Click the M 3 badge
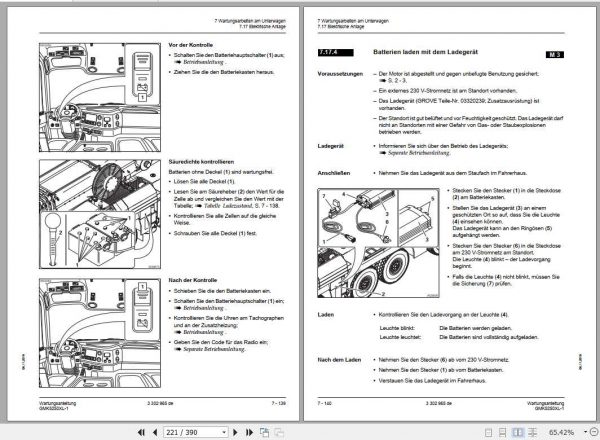The height and width of the screenshot is (440, 600). [x=555, y=55]
